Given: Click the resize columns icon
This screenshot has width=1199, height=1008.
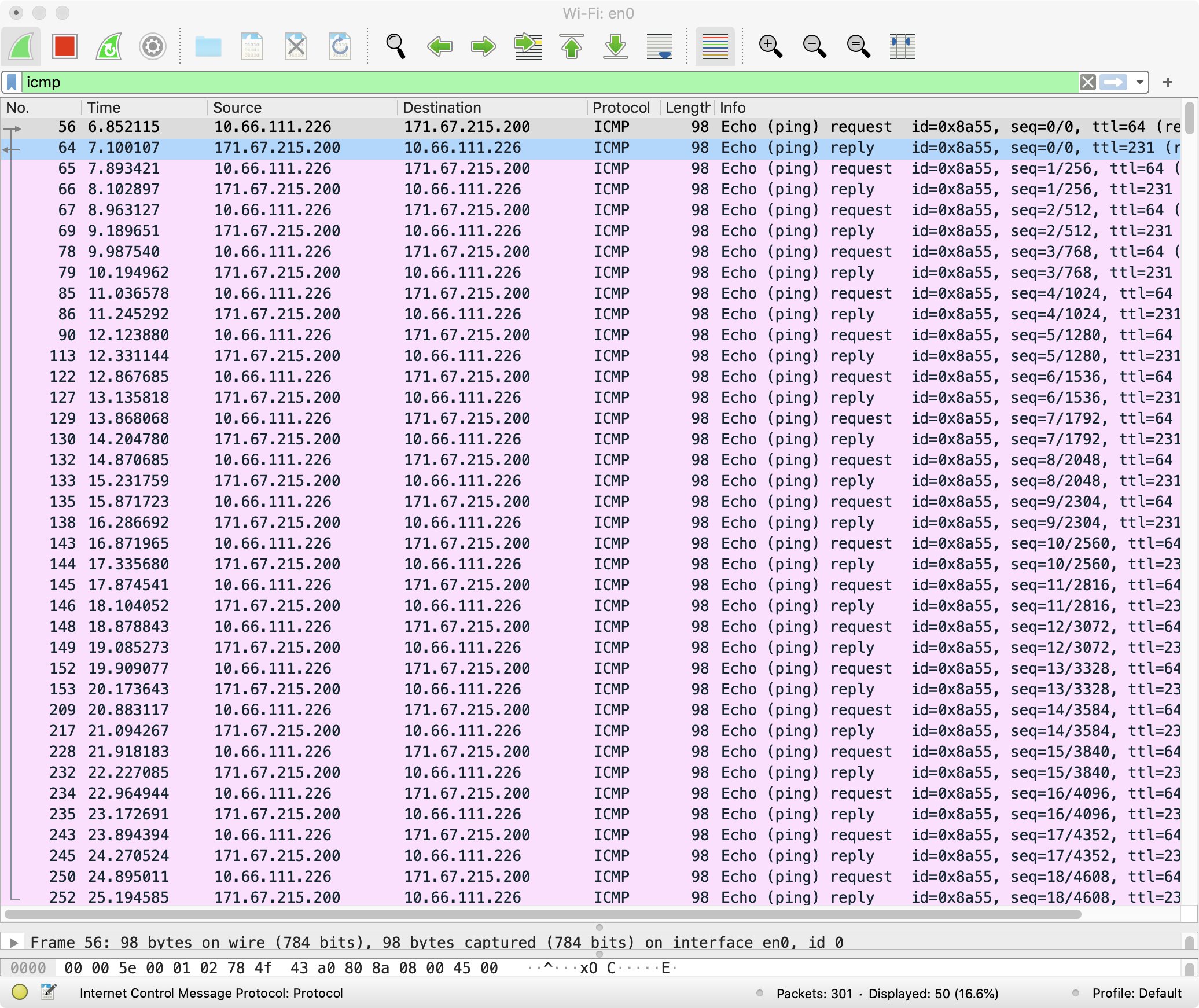Looking at the screenshot, I should tap(902, 46).
